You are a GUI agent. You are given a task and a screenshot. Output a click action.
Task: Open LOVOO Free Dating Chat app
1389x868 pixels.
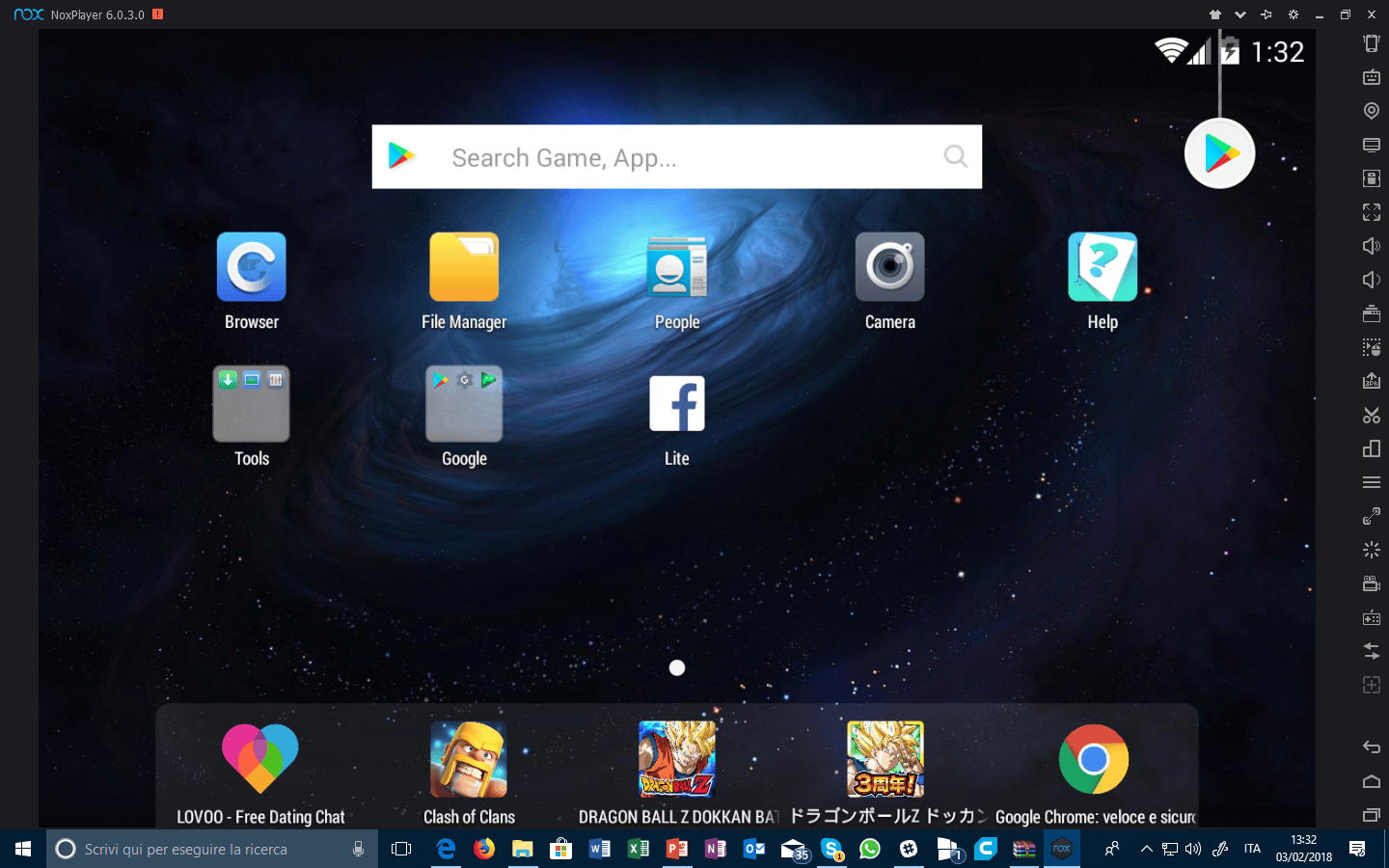(260, 759)
